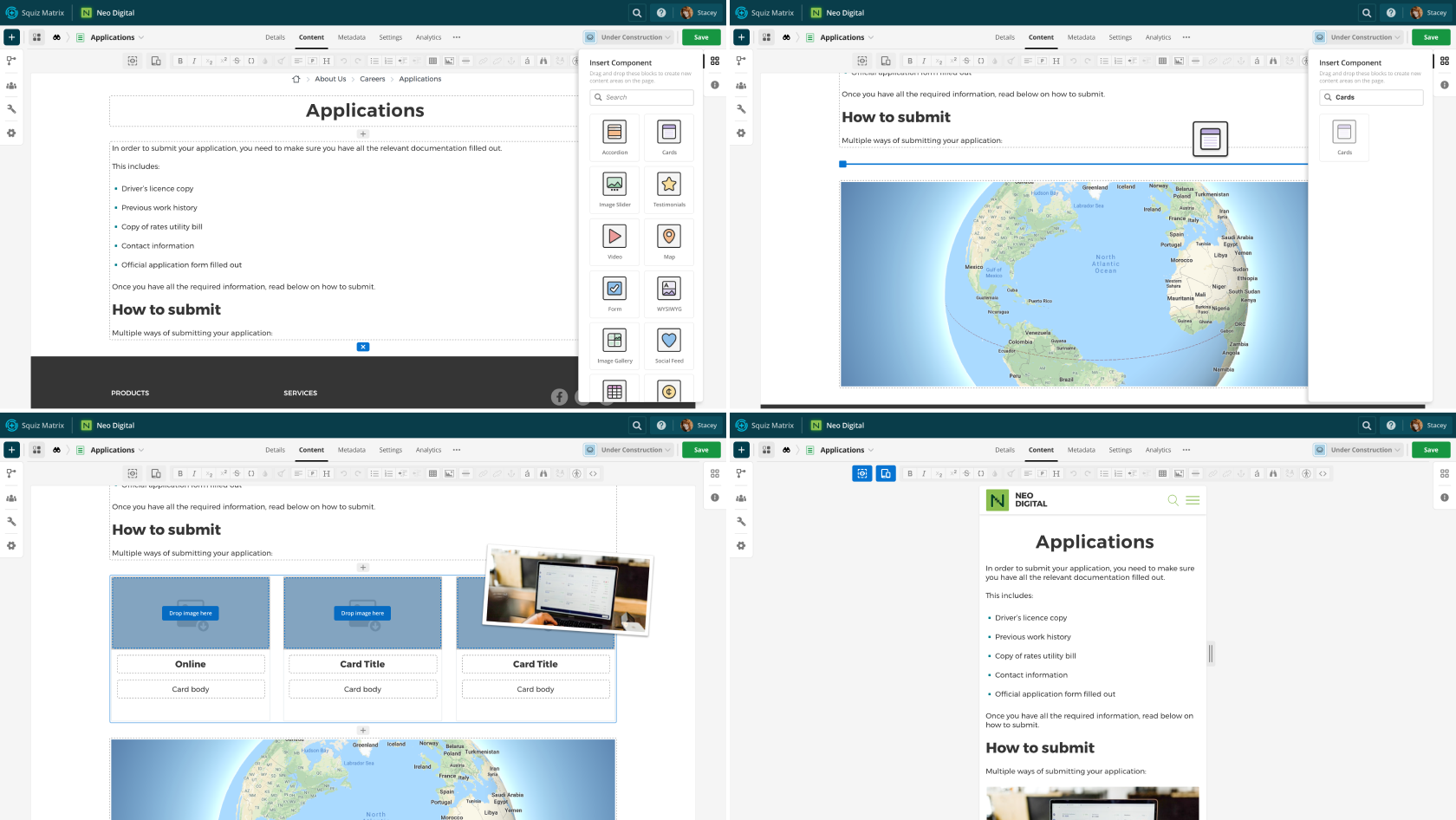Turn off active preview mode toggle bottom-right
The image size is (1456, 820).
tap(861, 473)
